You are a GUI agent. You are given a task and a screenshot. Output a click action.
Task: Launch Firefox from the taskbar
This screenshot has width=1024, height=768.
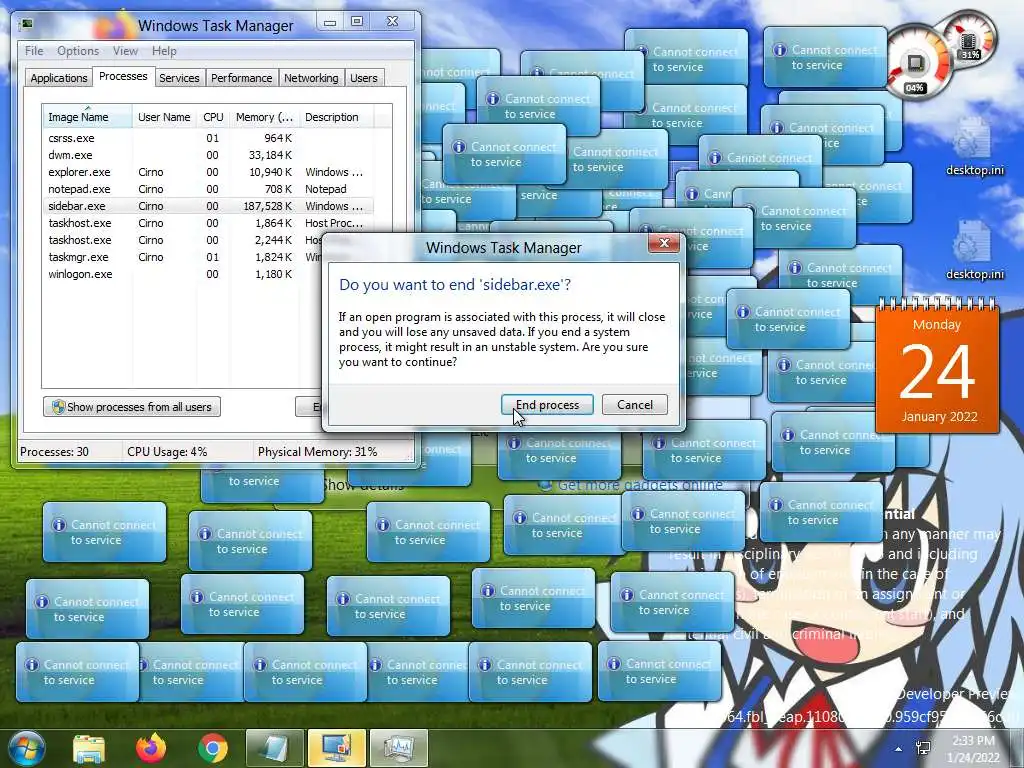coord(151,748)
